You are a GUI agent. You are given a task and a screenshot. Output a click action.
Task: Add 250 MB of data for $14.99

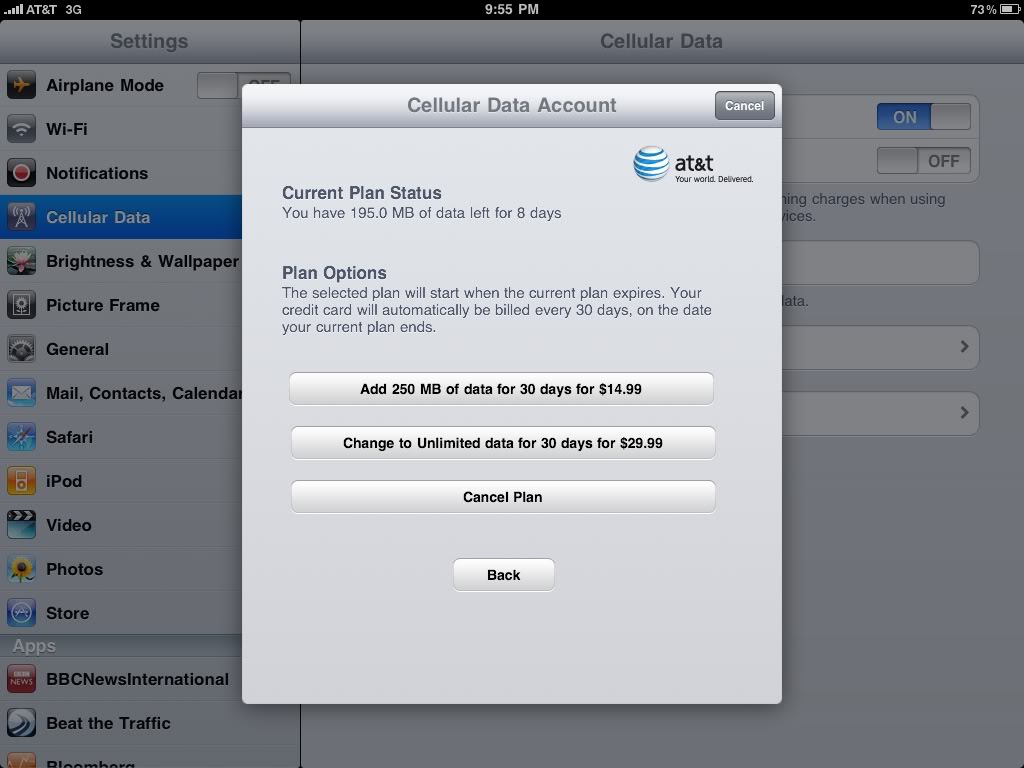point(501,389)
